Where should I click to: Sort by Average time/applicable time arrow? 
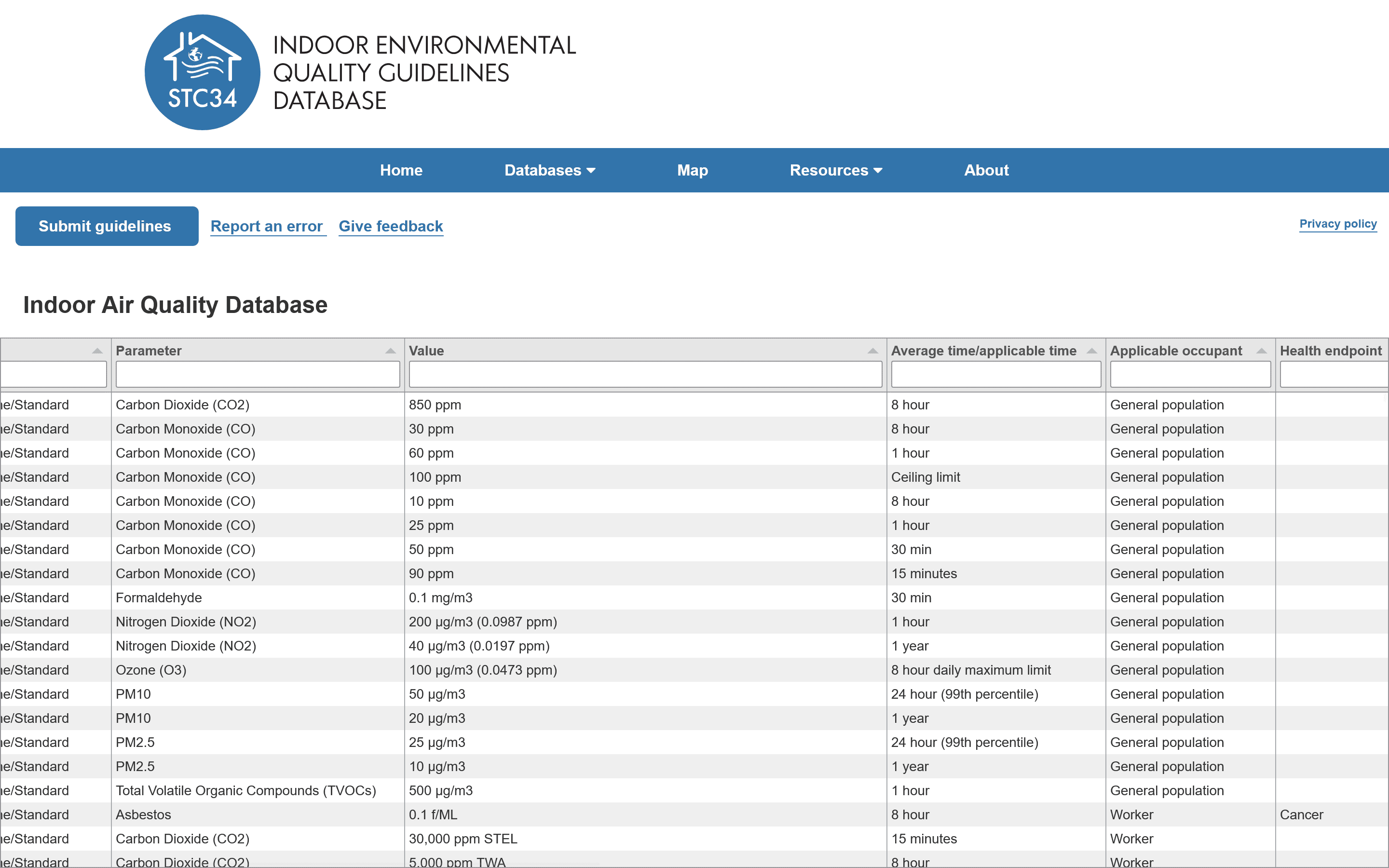[x=1092, y=351]
